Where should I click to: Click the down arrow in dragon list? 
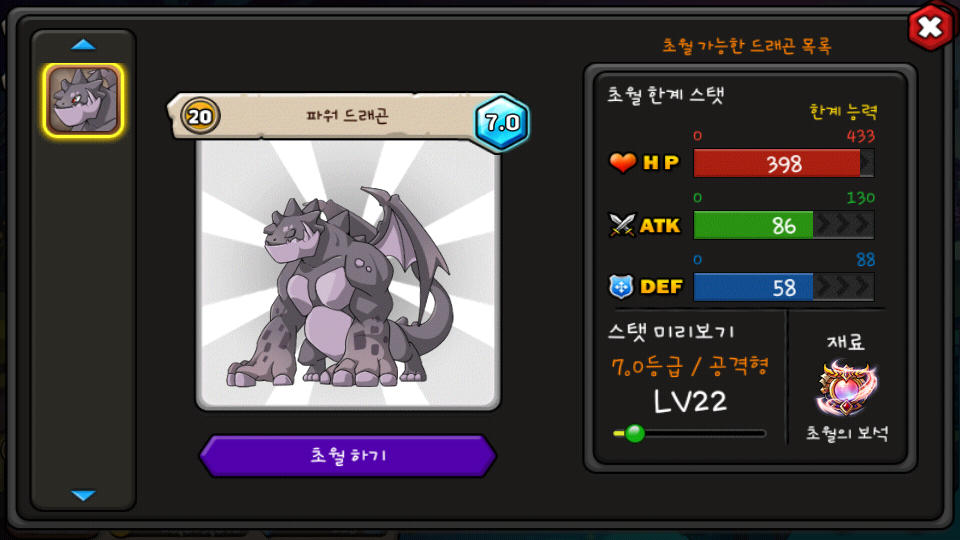coord(83,495)
